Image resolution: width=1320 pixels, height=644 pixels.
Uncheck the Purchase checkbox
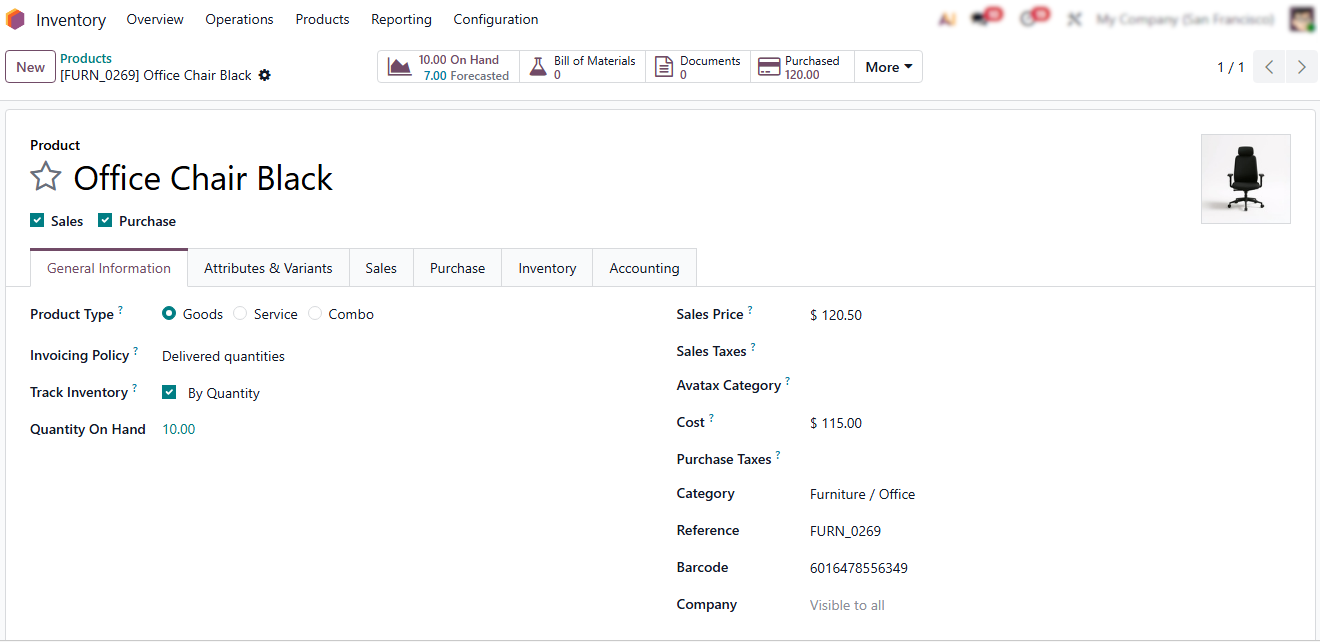(105, 221)
